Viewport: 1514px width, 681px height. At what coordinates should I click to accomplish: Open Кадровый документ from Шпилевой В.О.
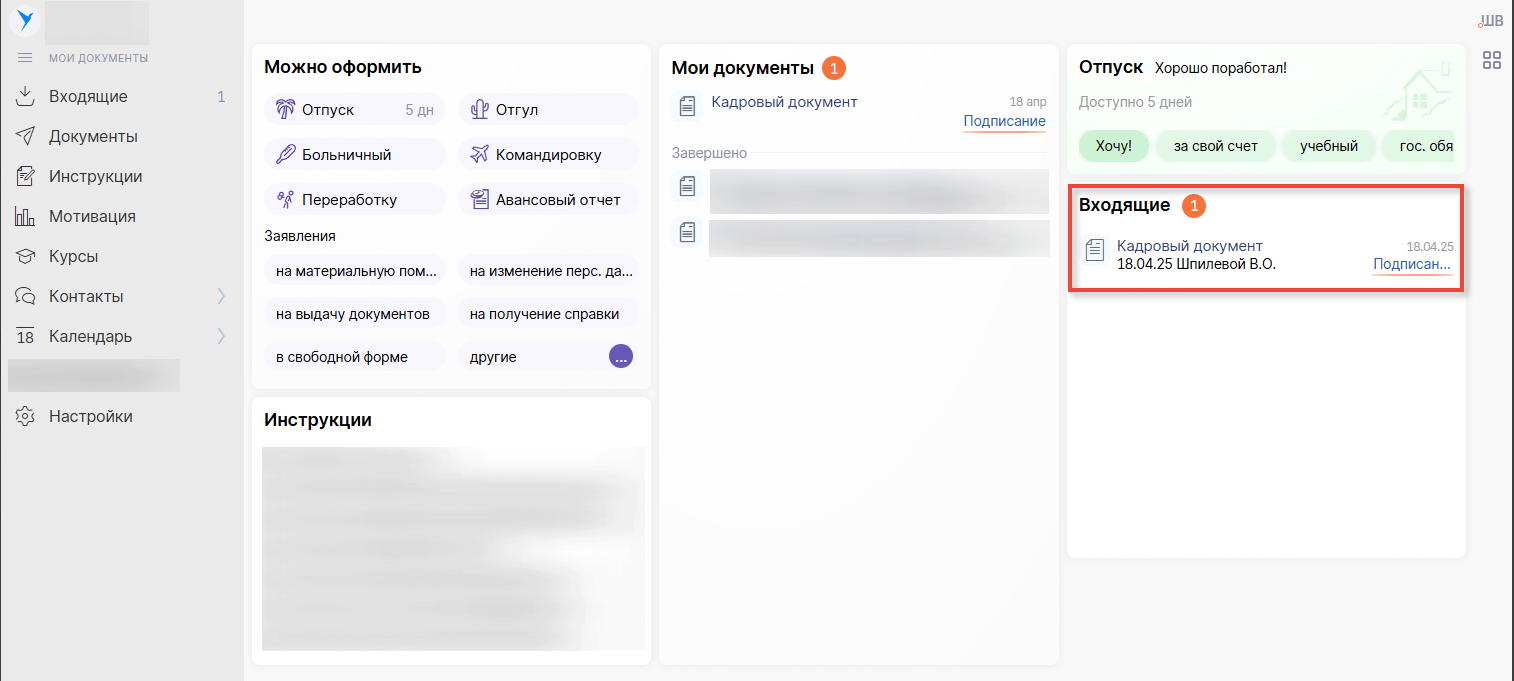click(1195, 255)
